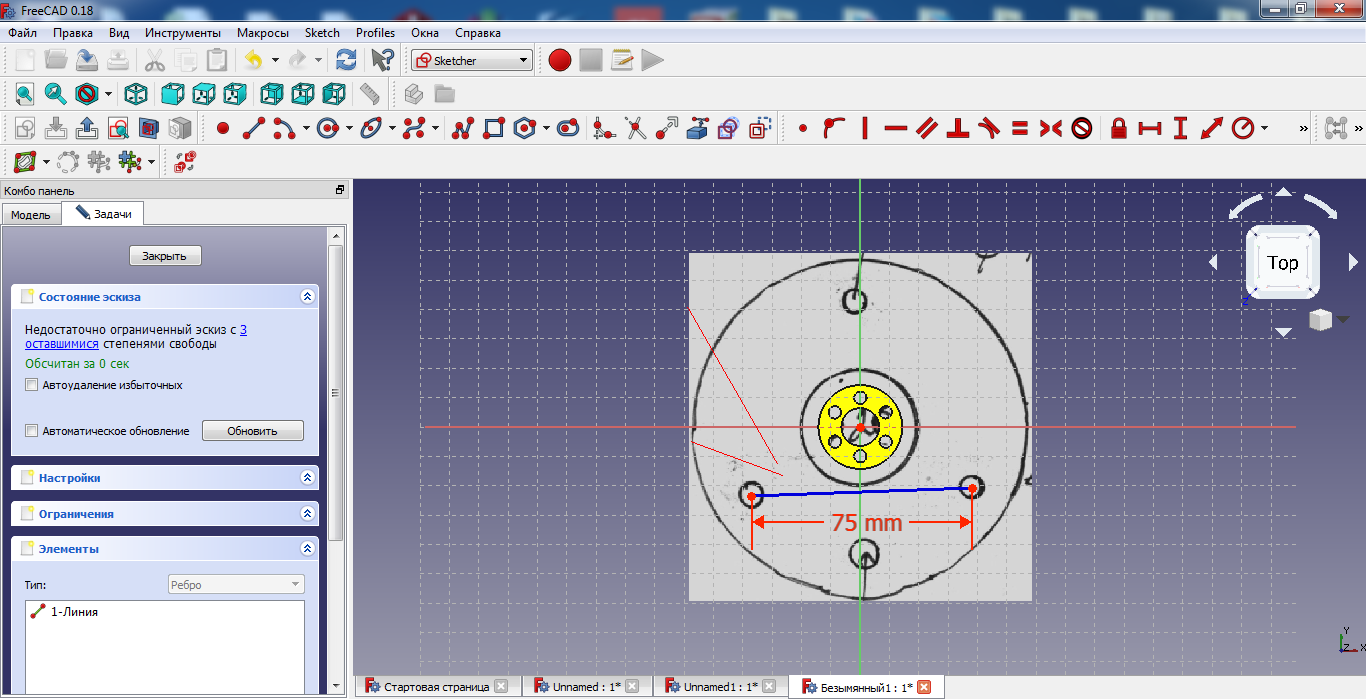
Task: Collapse the Состояние эскиза section
Action: coord(307,297)
